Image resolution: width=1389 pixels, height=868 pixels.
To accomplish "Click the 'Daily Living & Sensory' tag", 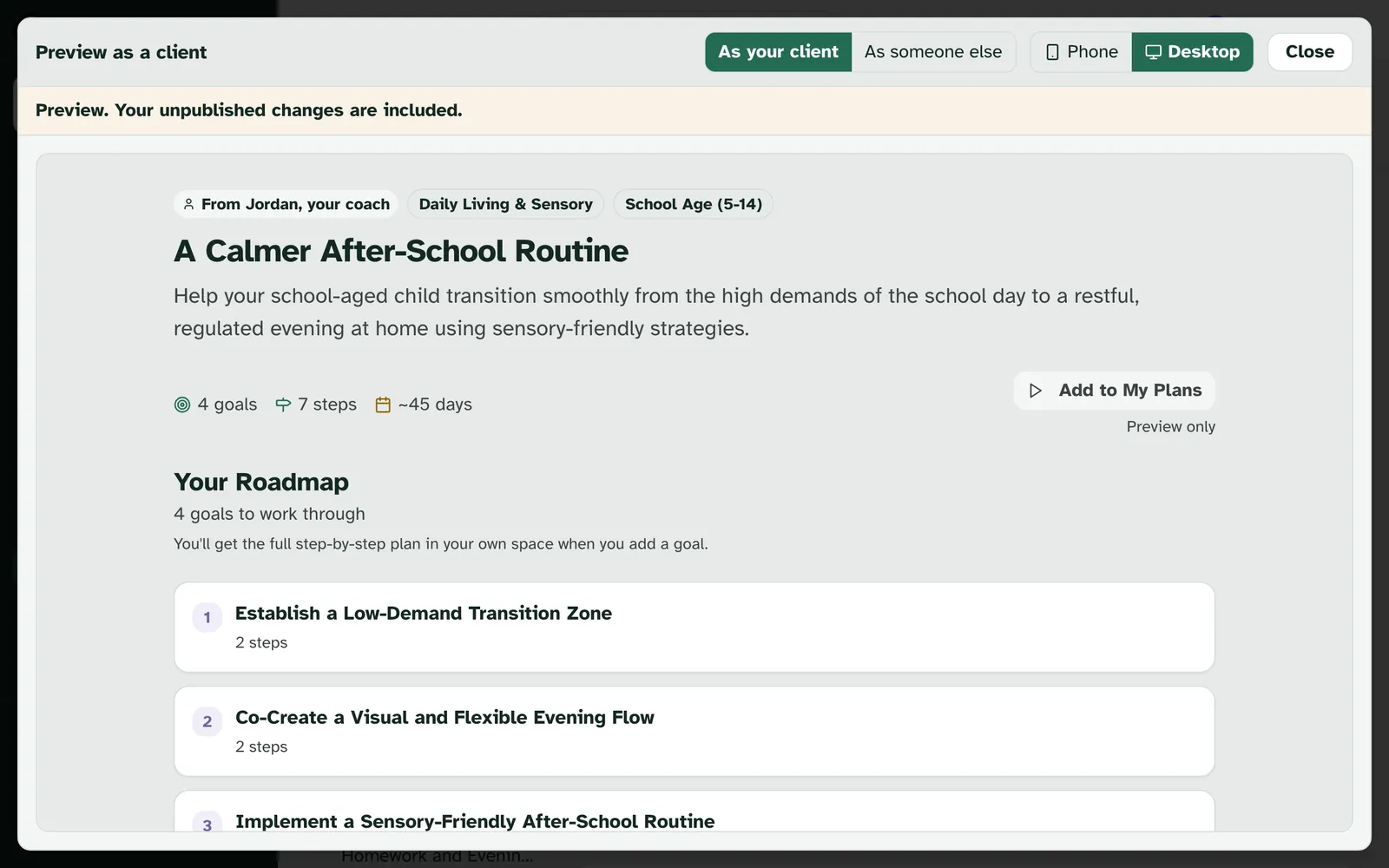I will coord(505,204).
